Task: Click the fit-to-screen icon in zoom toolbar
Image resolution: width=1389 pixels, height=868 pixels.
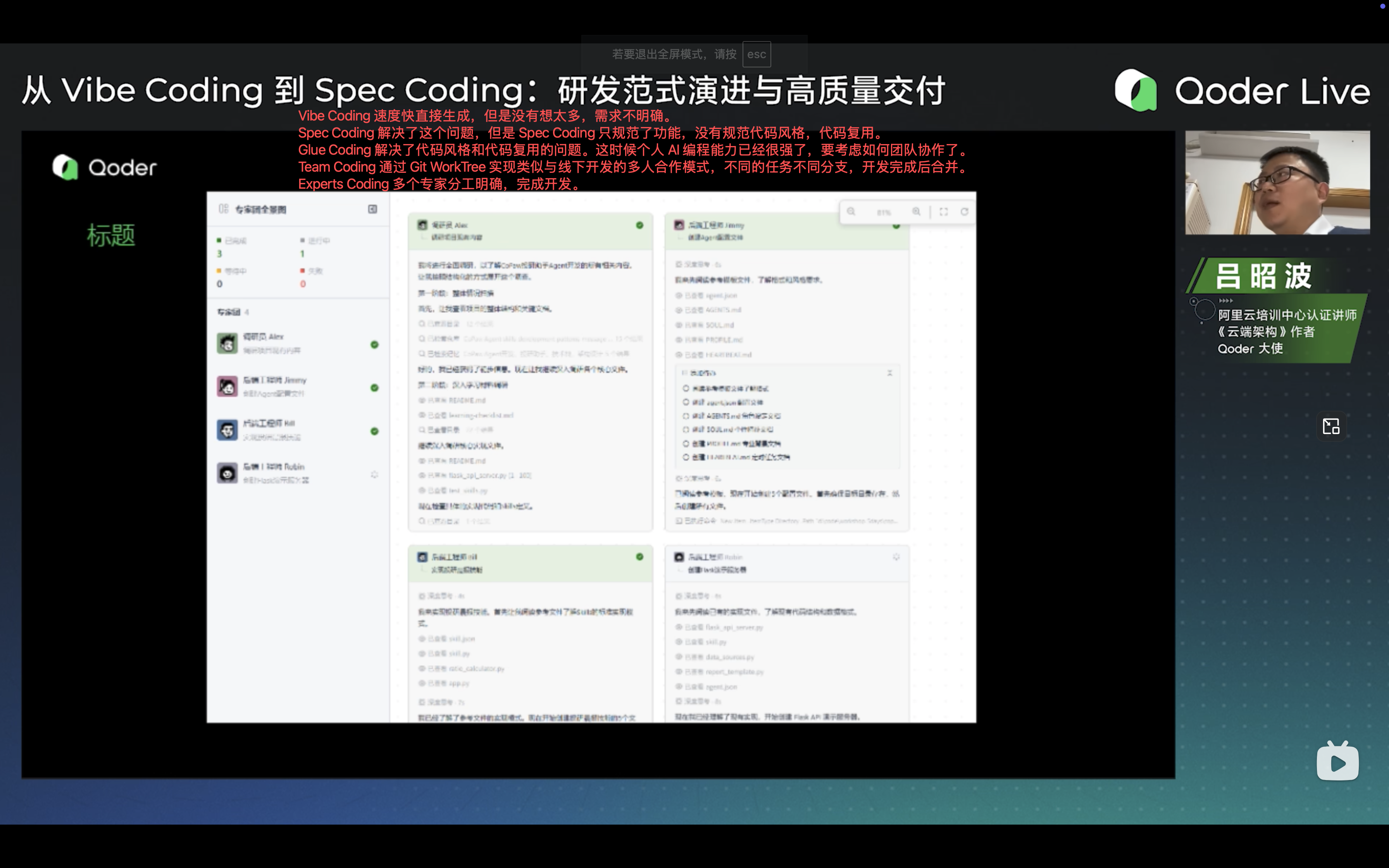Action: tap(944, 212)
